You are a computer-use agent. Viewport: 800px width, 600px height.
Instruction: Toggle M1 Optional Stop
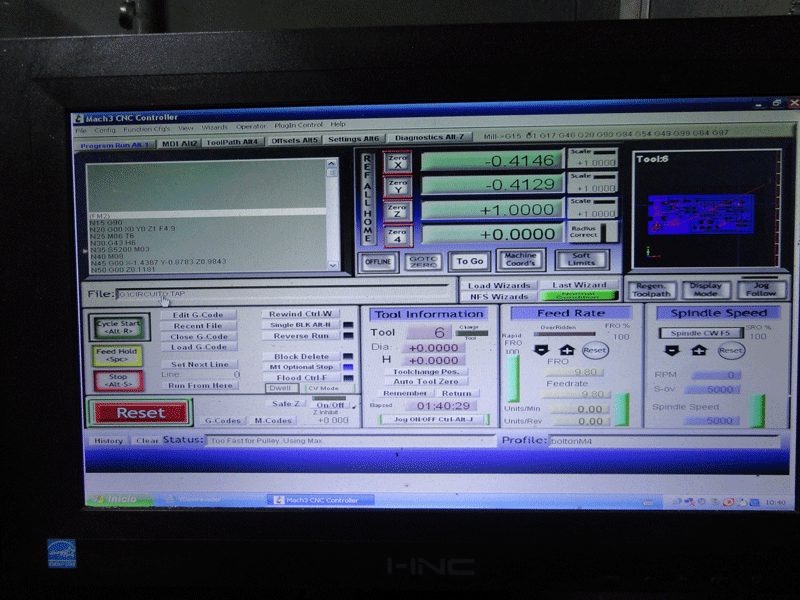pos(301,367)
